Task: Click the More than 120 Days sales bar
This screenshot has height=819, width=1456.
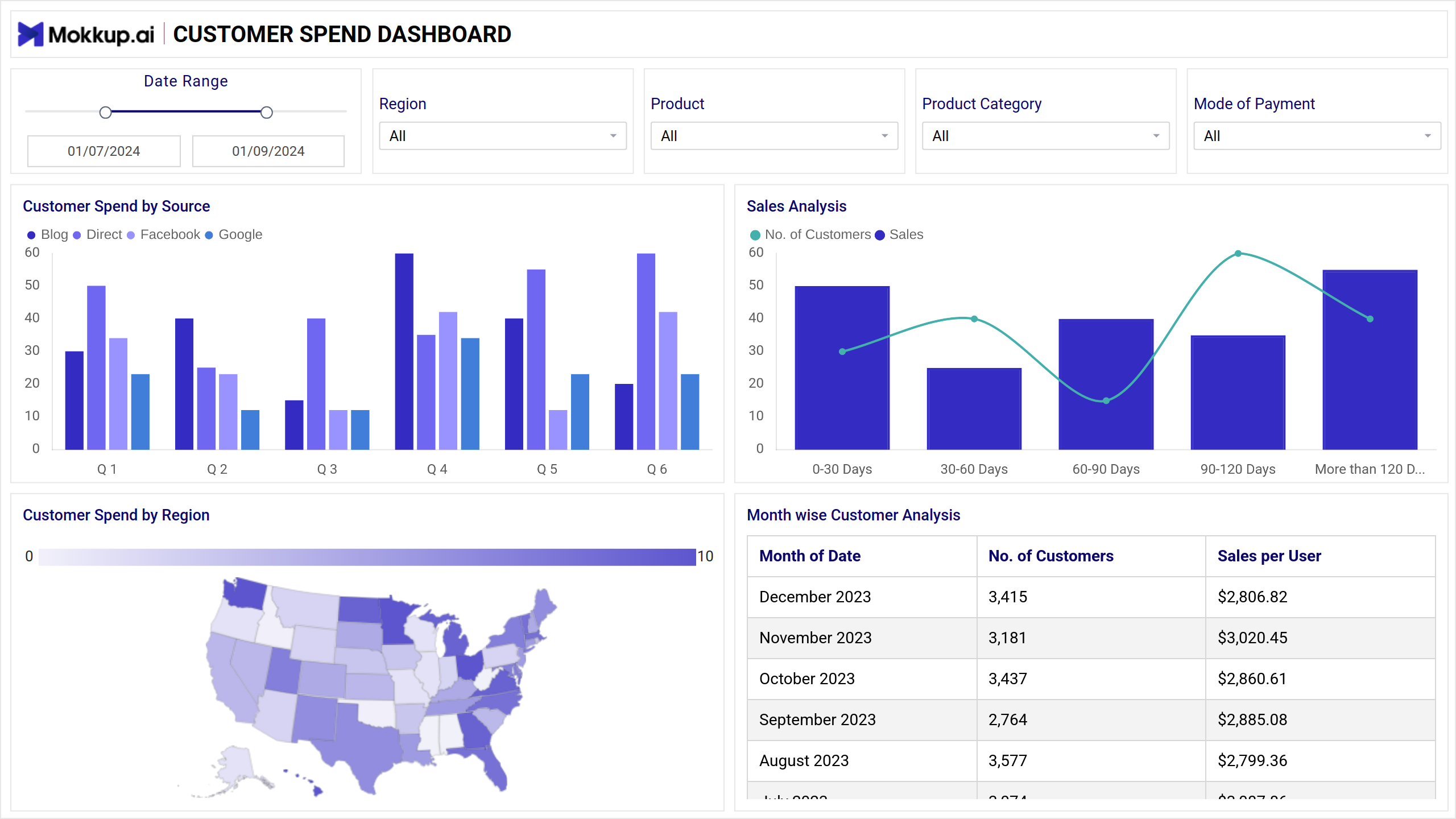Action: [x=1370, y=360]
